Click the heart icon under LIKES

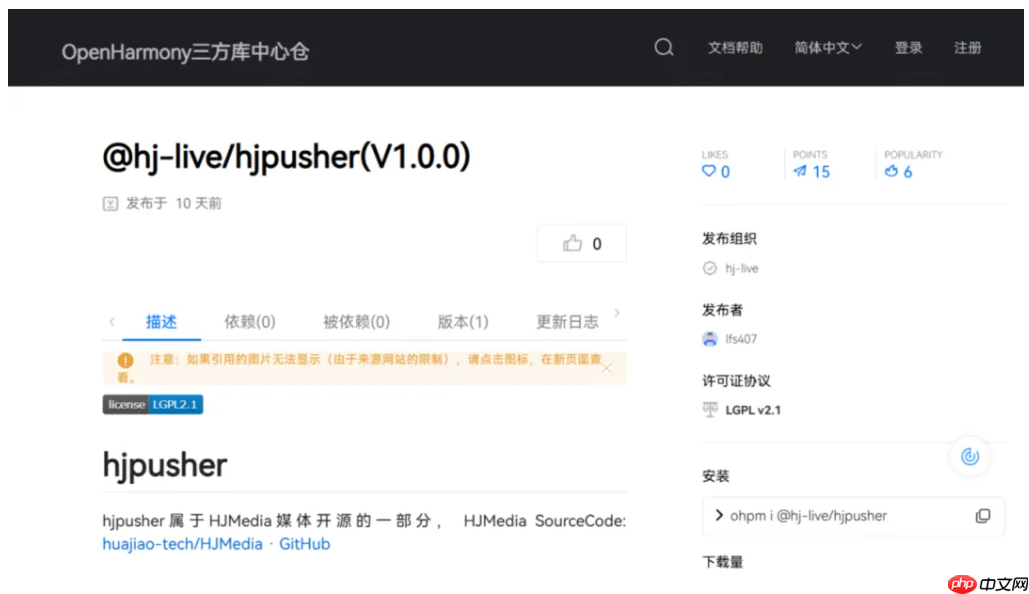[708, 172]
